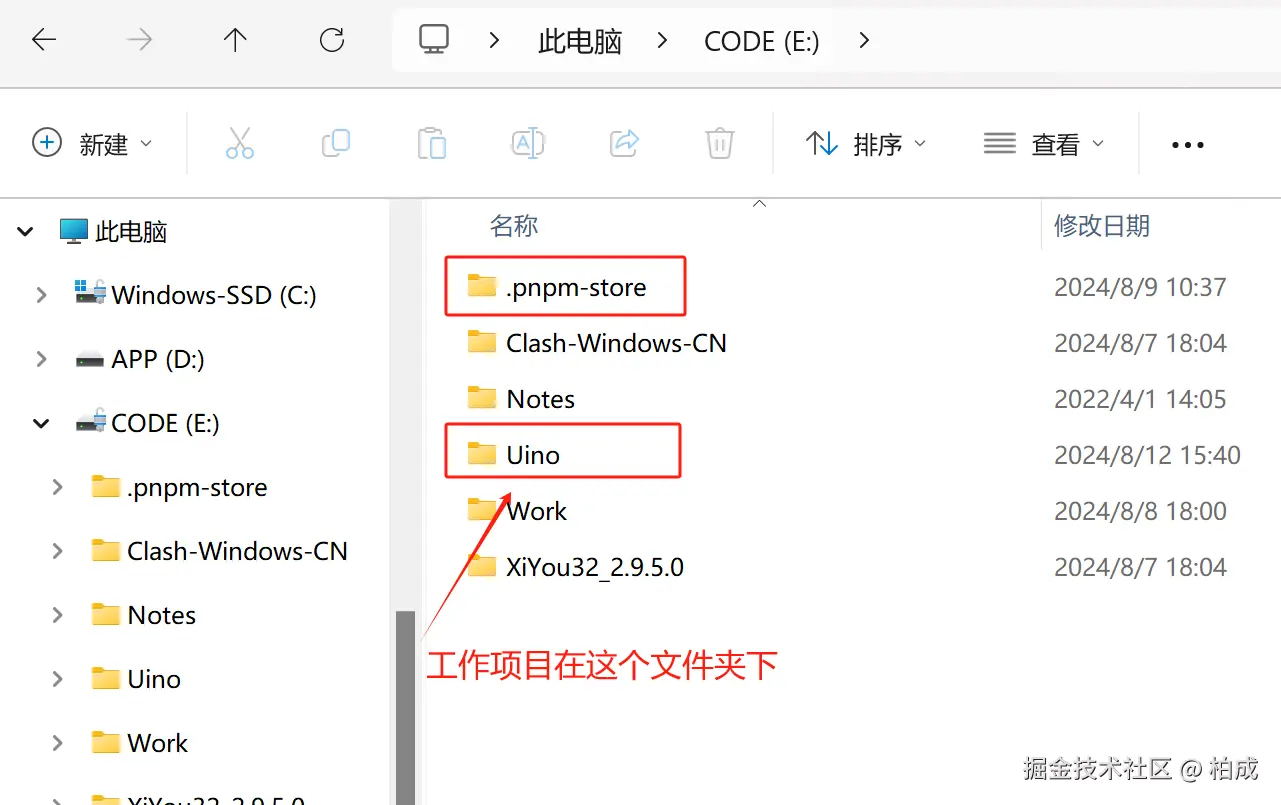Go up one folder level

tap(235, 40)
